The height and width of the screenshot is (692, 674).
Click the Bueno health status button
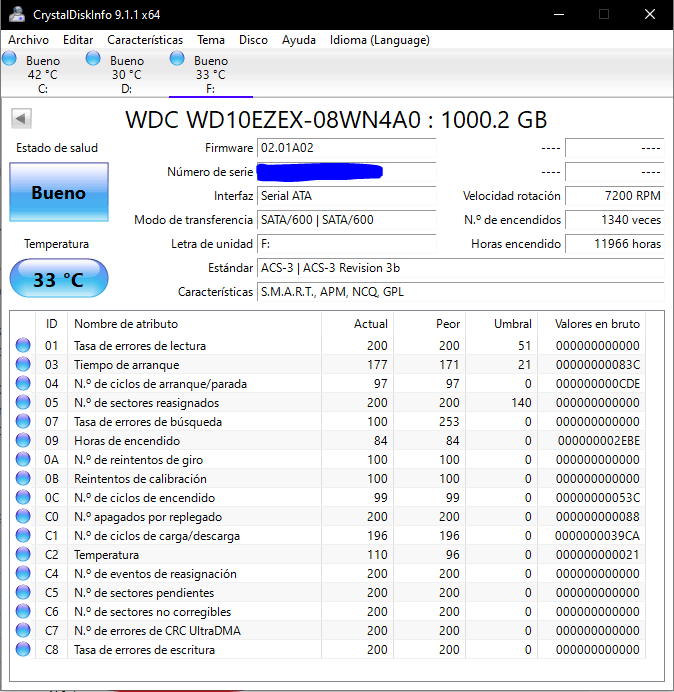click(59, 192)
